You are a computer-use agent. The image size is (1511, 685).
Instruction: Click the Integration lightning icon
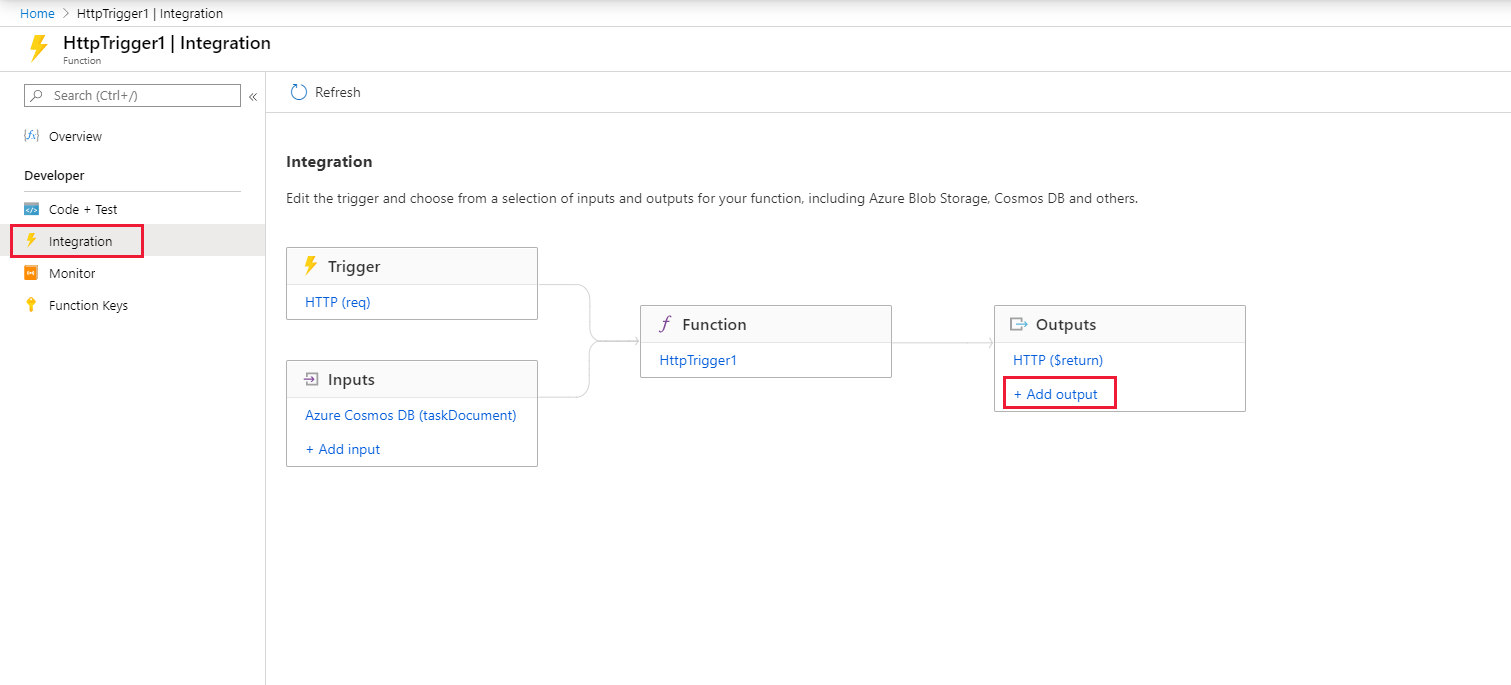33,240
